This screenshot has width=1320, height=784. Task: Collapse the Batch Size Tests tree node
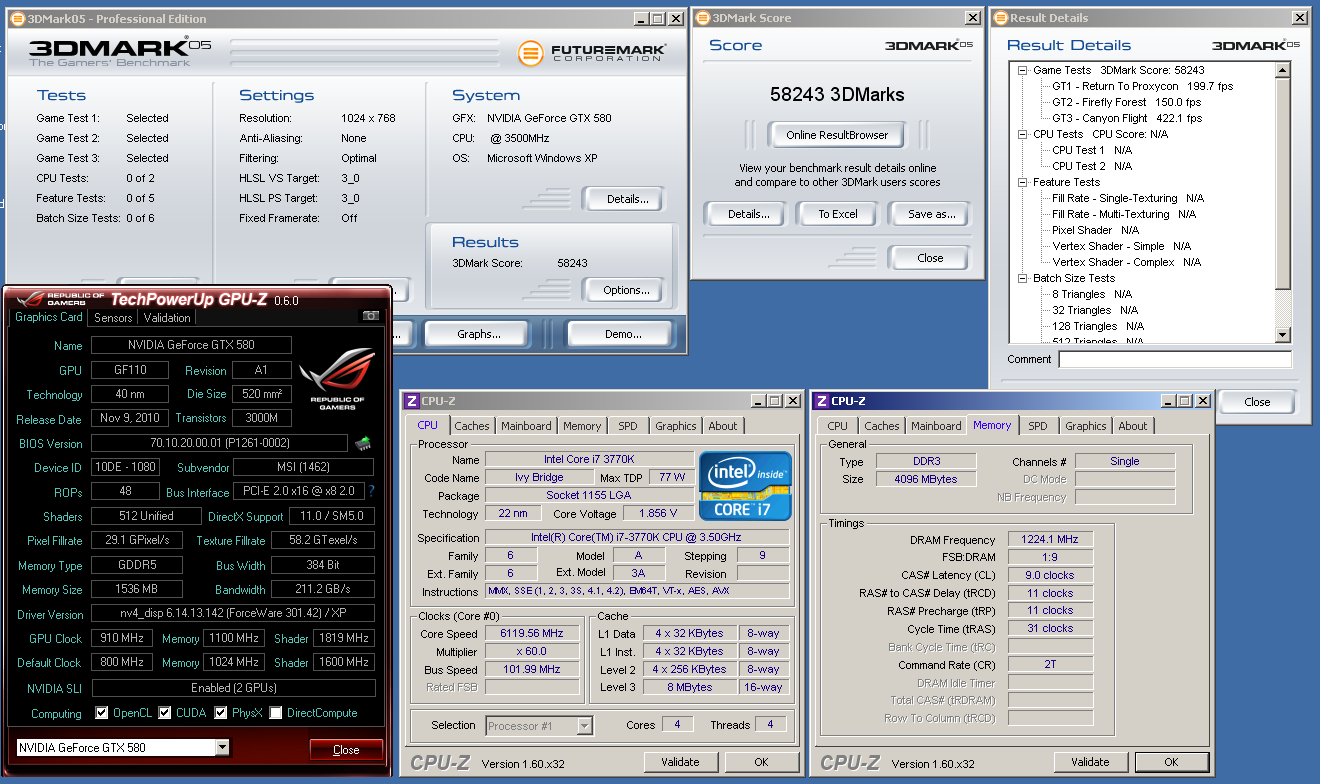1023,278
